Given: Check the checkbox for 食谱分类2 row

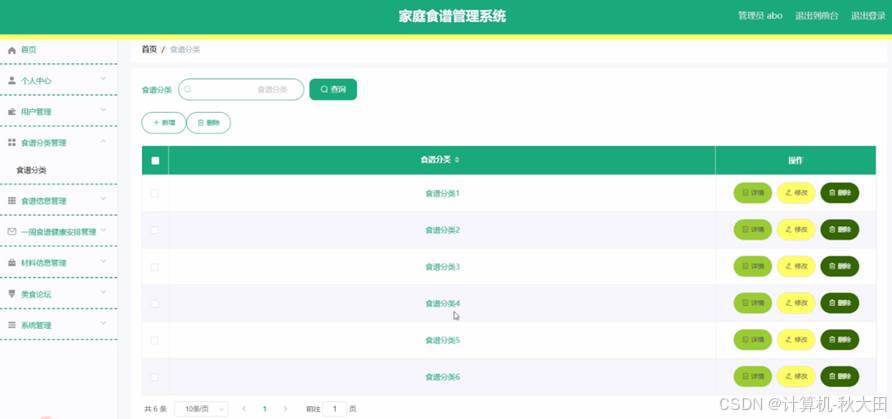Looking at the screenshot, I should (154, 230).
